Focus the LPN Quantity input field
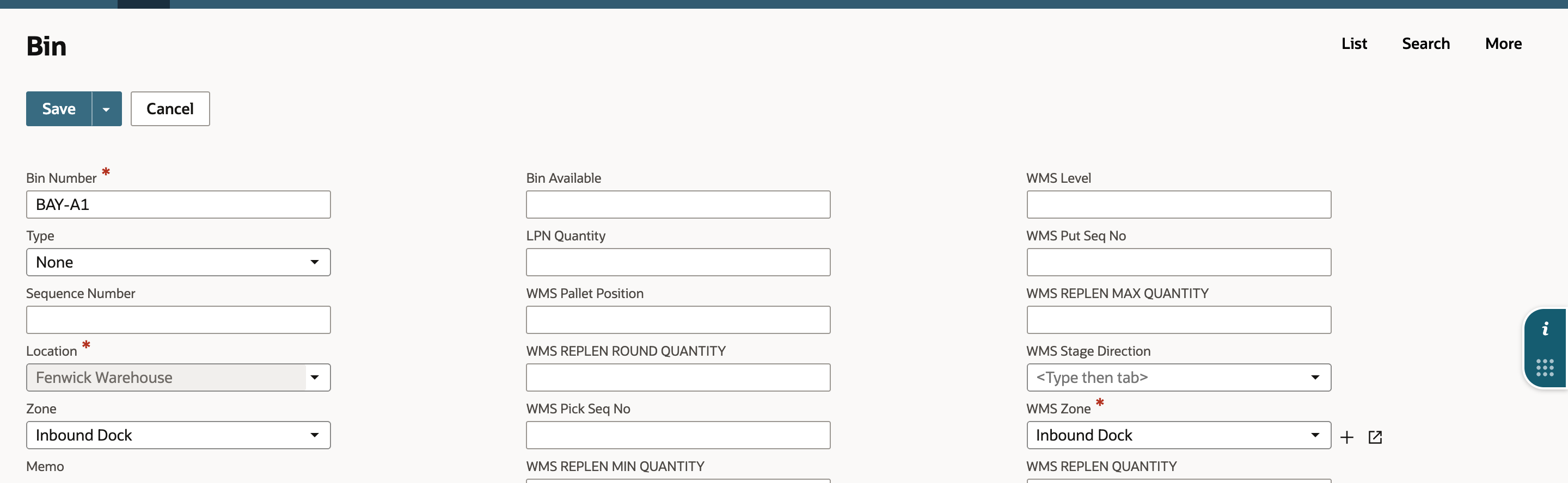Screen dimensions: 1568x483 [x=678, y=262]
